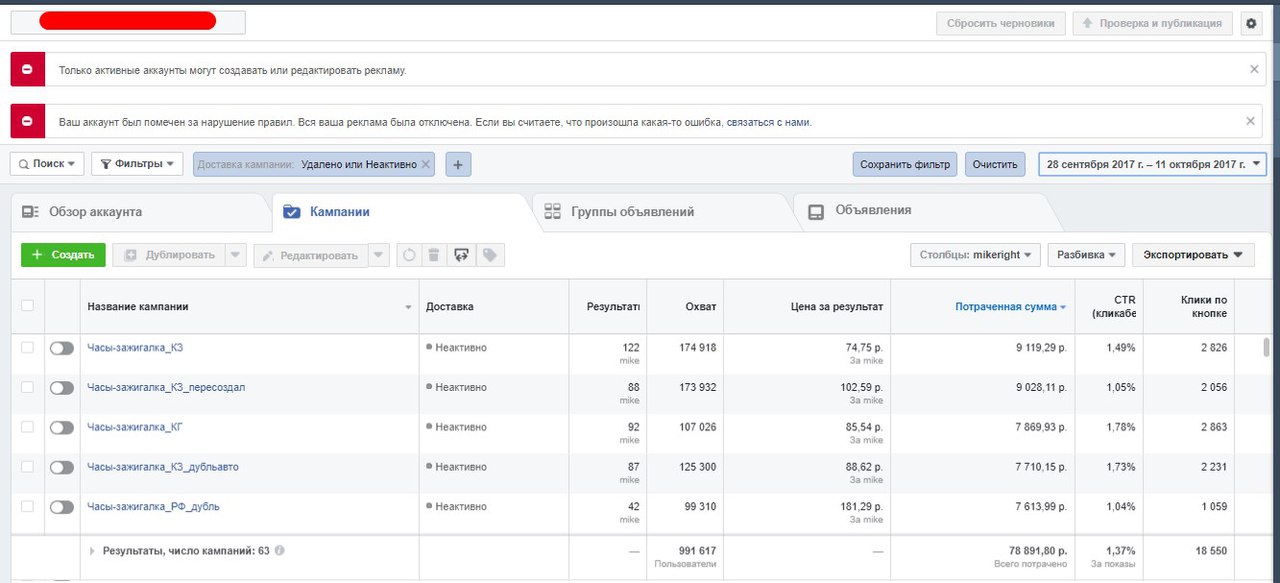
Task: Dismiss the first red warning banner
Action: pos(1254,70)
